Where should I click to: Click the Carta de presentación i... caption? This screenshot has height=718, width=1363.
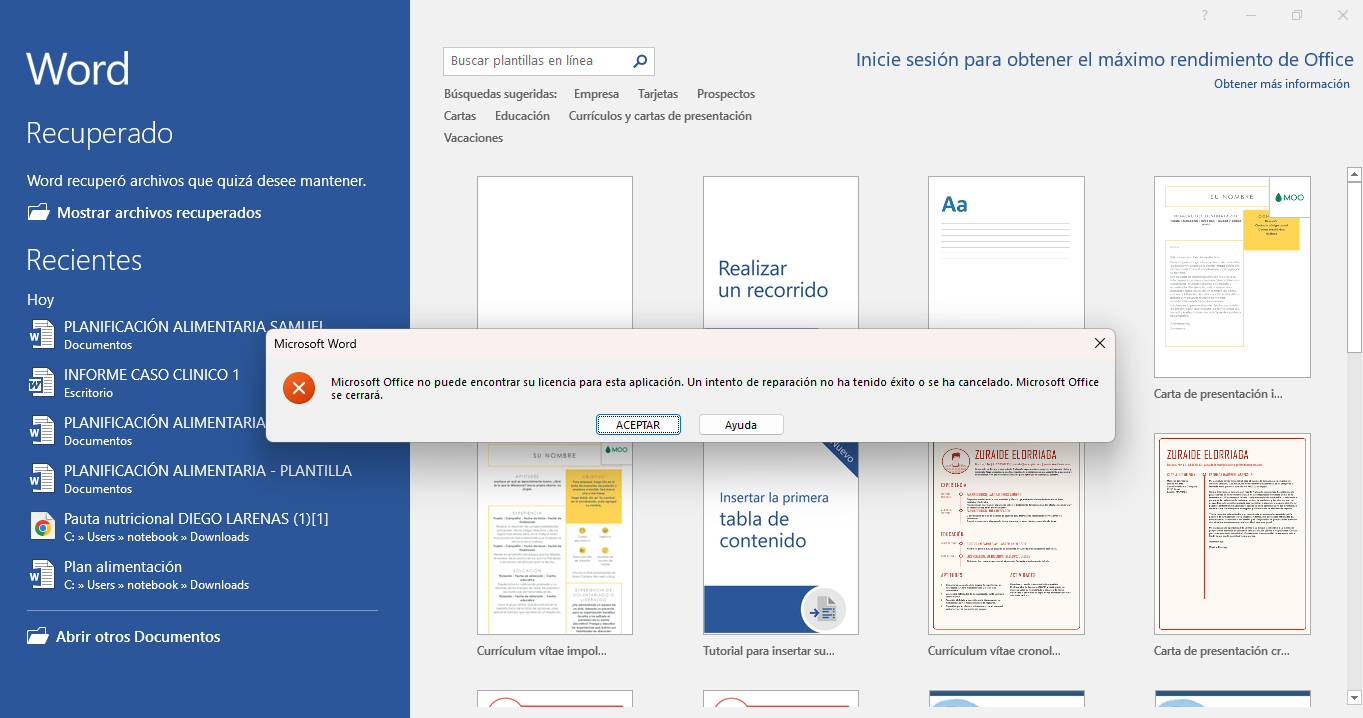(1218, 394)
